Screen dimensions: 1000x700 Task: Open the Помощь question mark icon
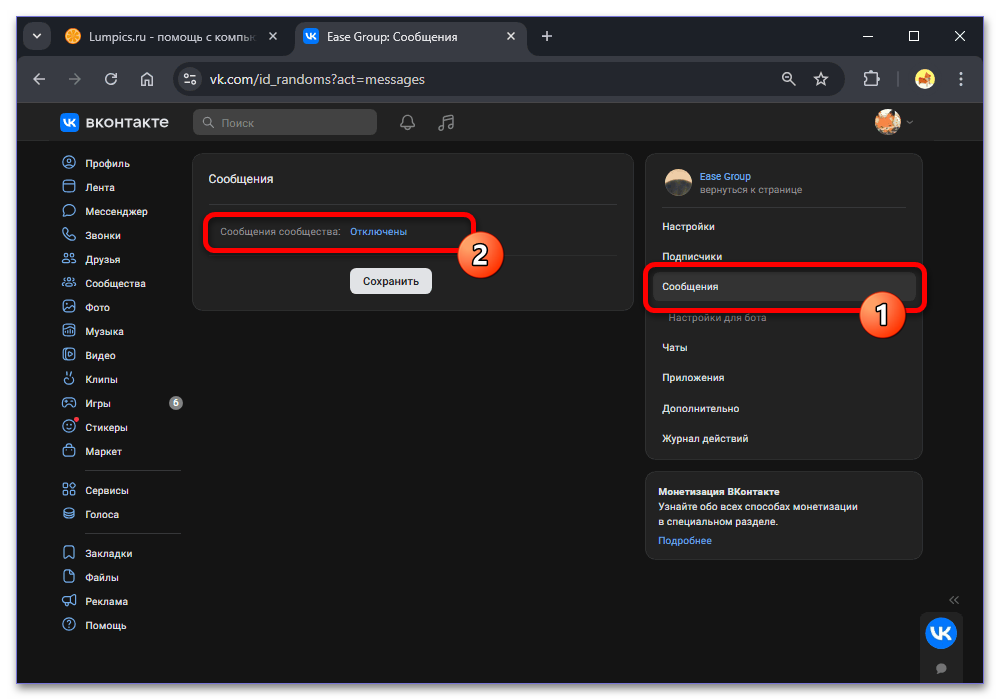tap(69, 624)
